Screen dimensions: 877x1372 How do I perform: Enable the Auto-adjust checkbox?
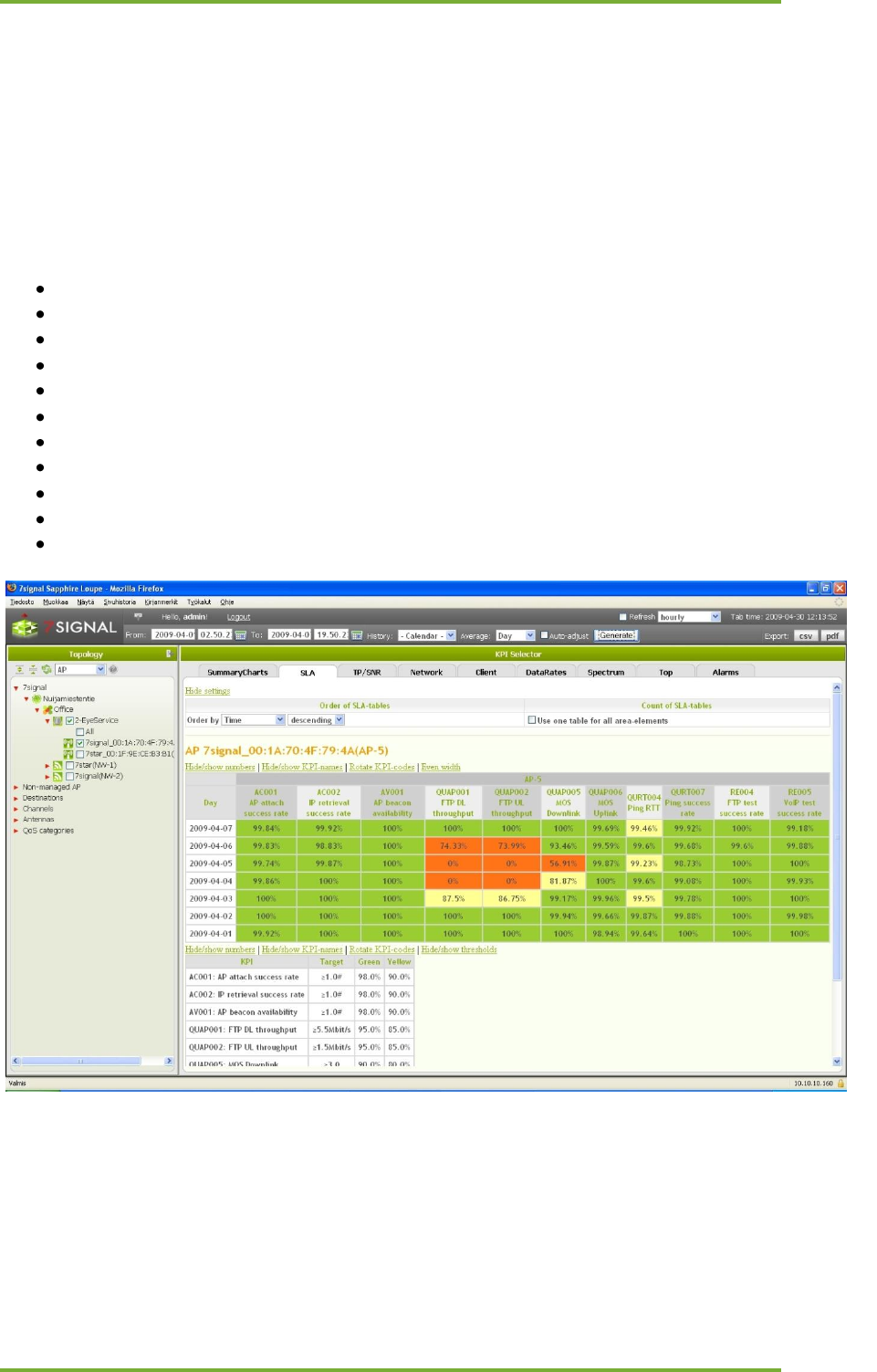click(544, 635)
